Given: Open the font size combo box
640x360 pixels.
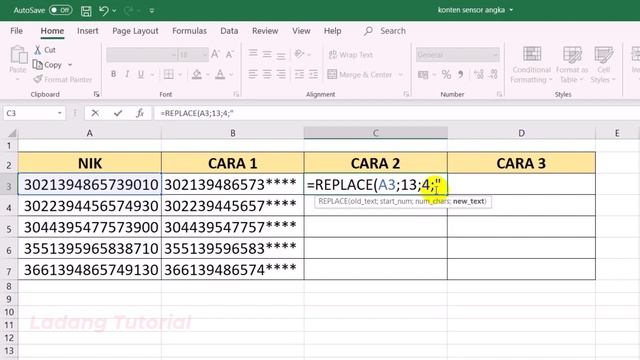Looking at the screenshot, I should 193,55.
